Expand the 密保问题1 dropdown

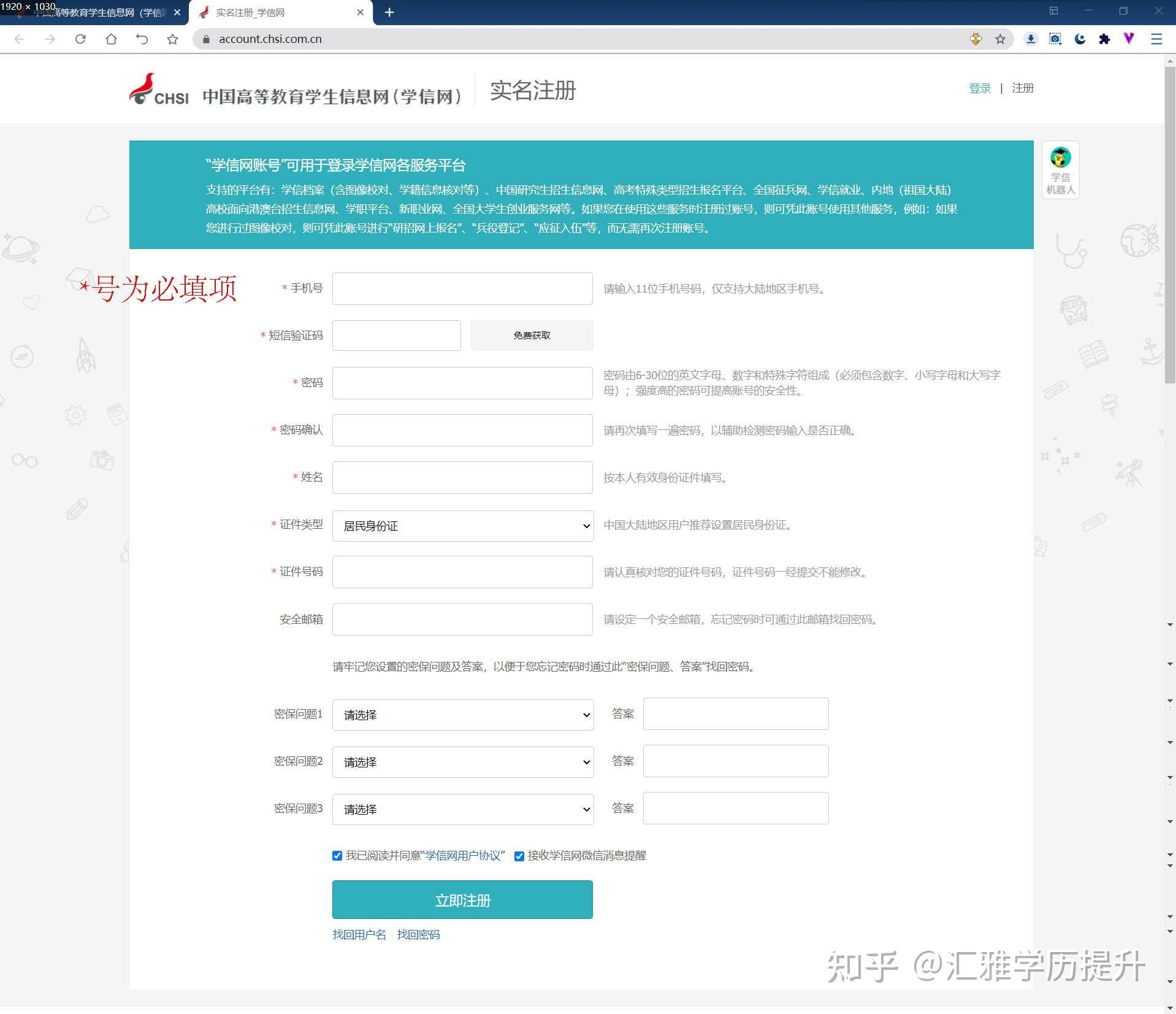click(463, 715)
